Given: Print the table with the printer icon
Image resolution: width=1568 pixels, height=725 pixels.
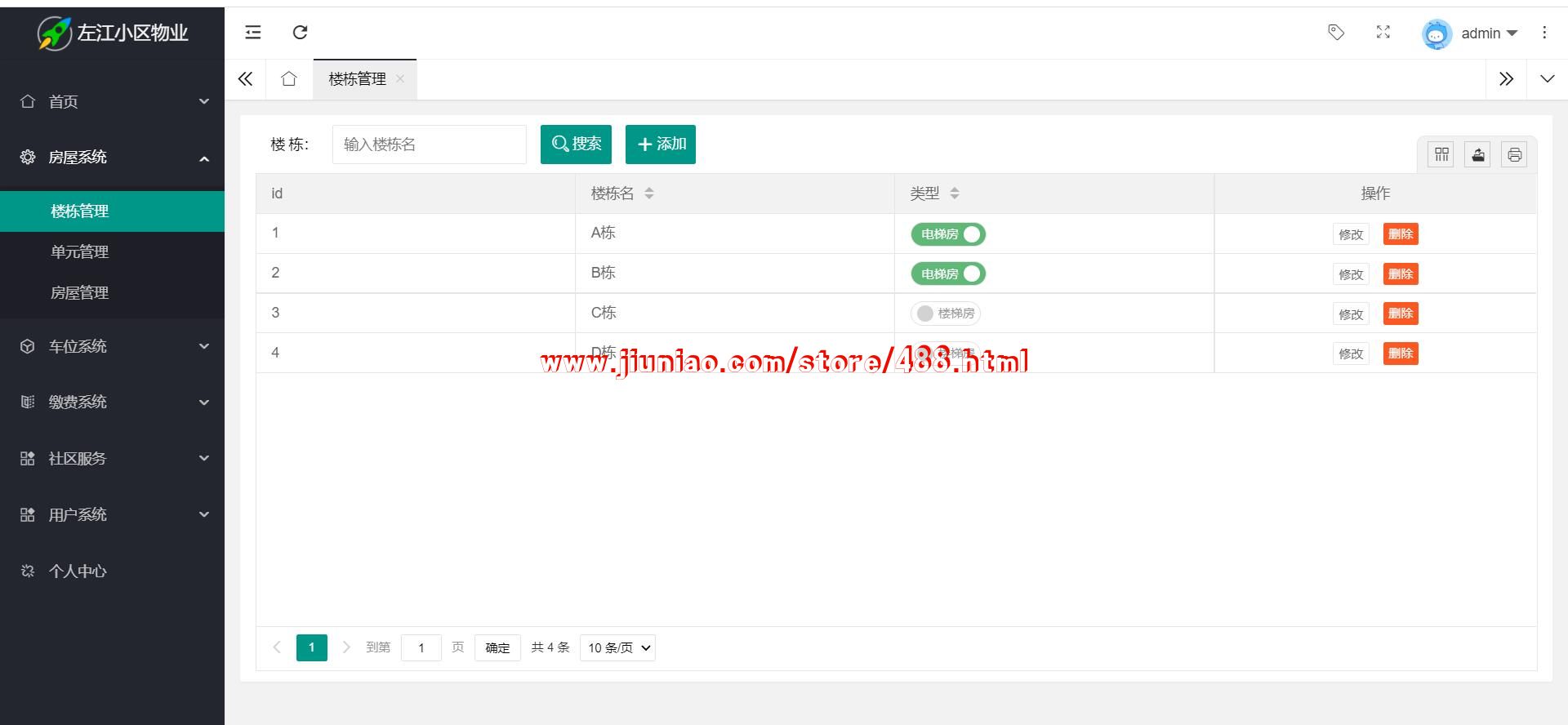Looking at the screenshot, I should pyautogui.click(x=1515, y=154).
